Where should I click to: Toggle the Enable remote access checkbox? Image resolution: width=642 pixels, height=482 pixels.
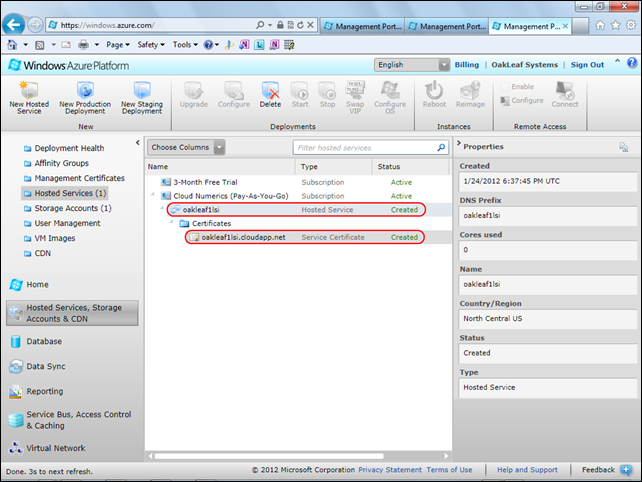pyautogui.click(x=504, y=87)
